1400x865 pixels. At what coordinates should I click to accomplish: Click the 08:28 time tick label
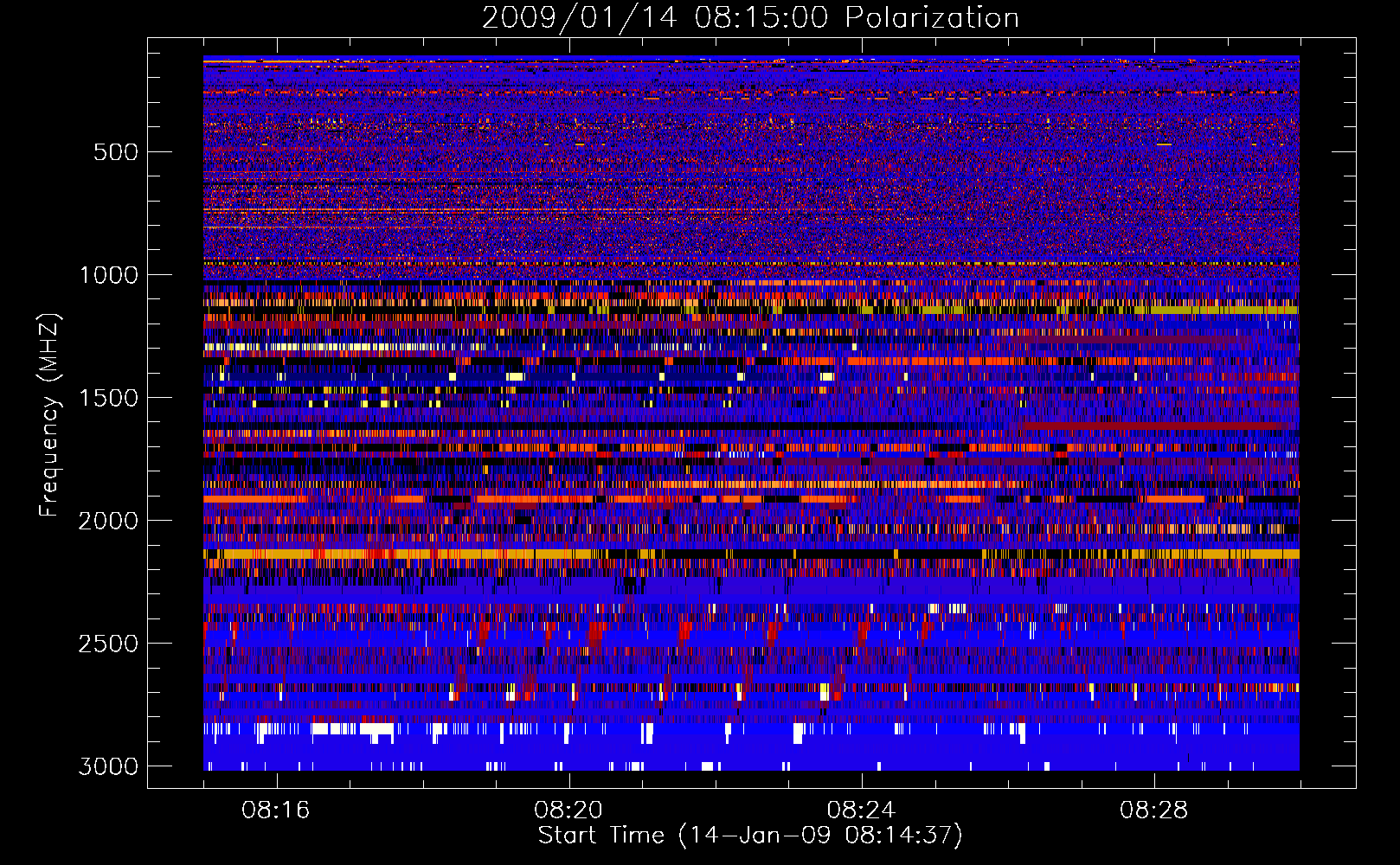(1153, 811)
